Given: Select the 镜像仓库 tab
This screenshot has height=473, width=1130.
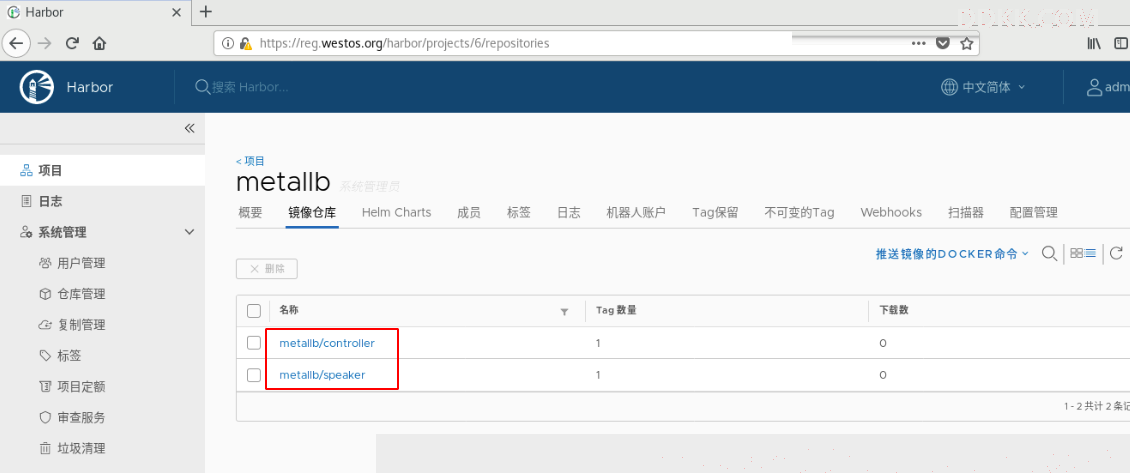Looking at the screenshot, I should coord(312,212).
